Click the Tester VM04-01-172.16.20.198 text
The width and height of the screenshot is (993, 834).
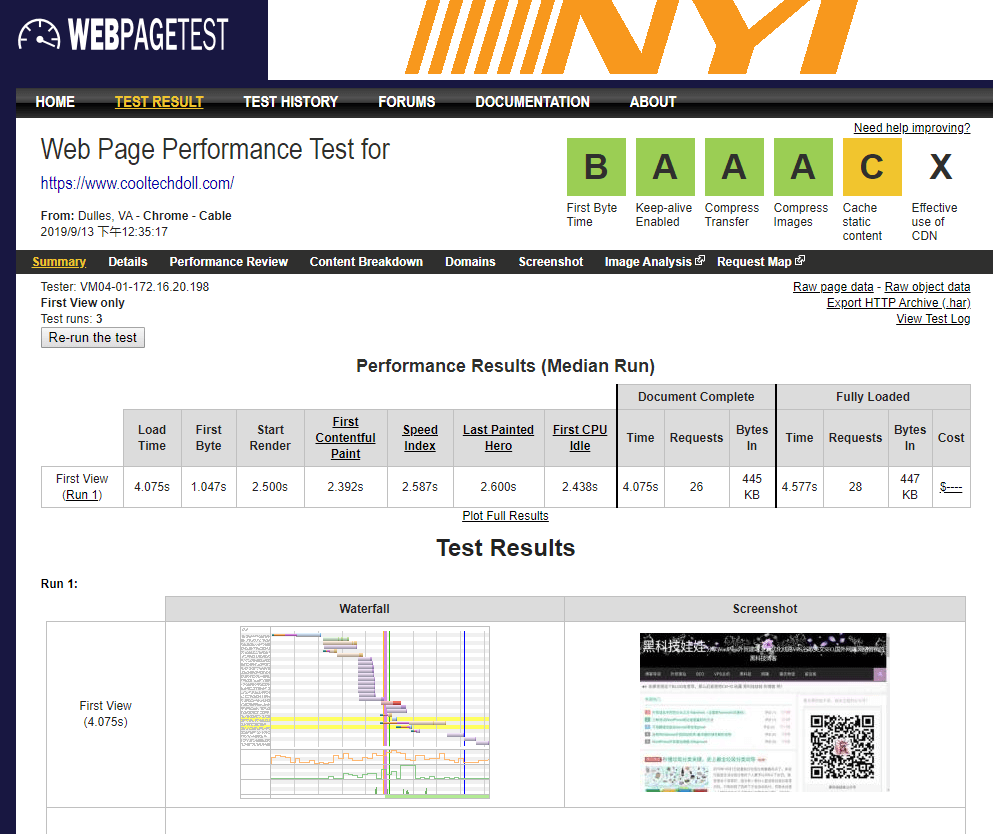[125, 287]
